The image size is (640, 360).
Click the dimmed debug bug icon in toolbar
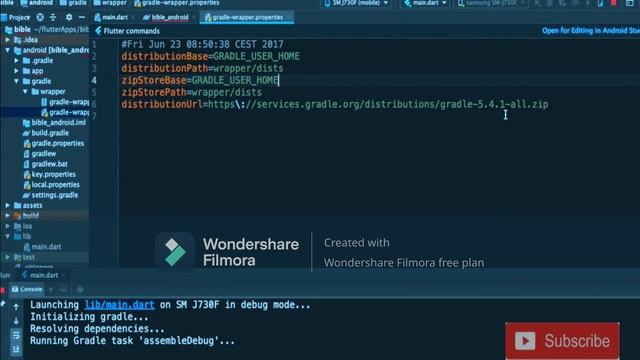click(x=550, y=3)
